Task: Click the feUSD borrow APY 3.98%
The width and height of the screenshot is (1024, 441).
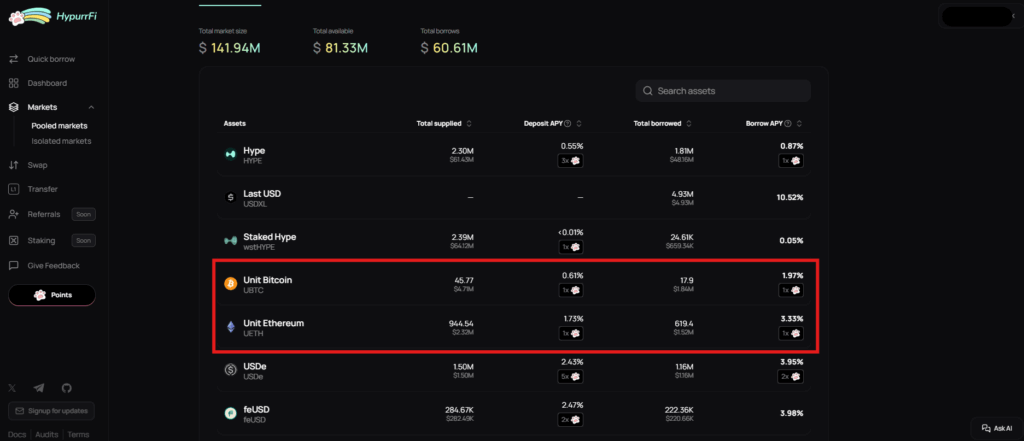Action: tap(792, 413)
